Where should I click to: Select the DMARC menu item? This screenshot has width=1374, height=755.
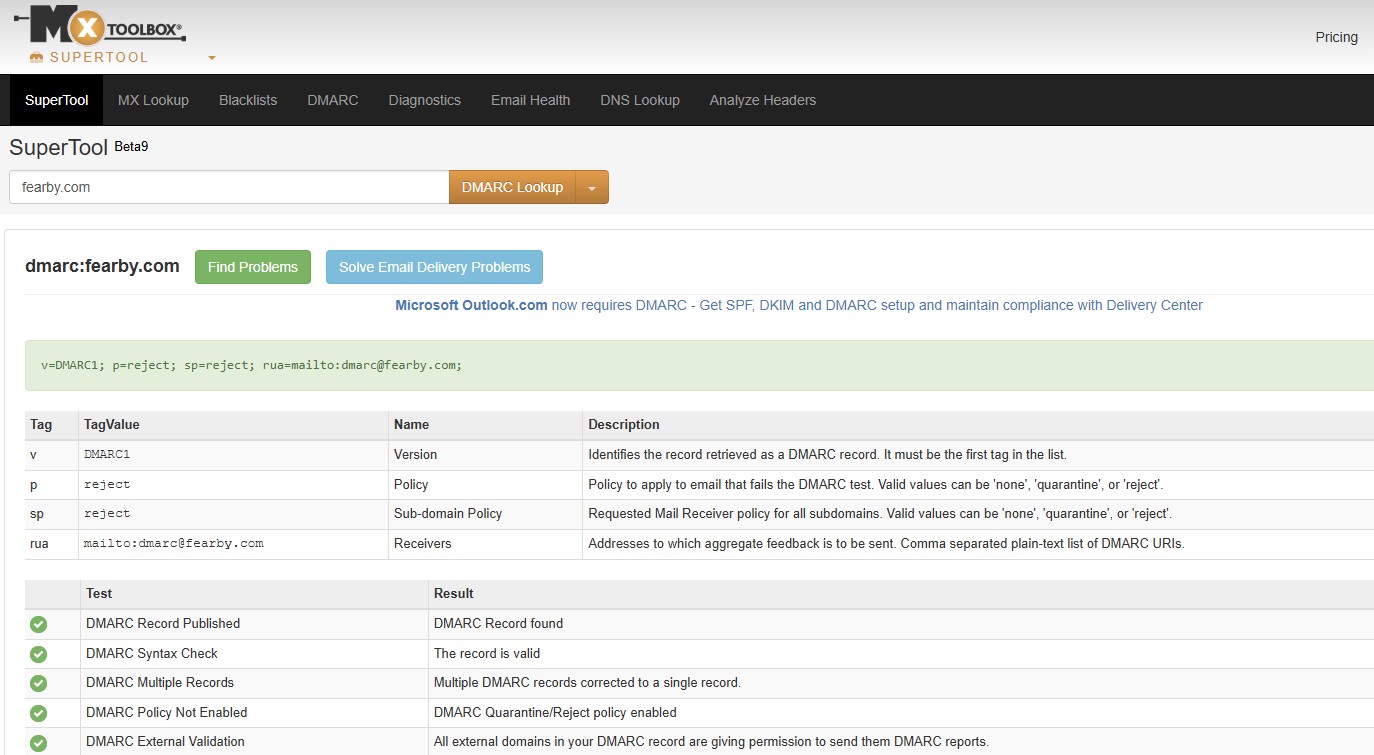tap(332, 99)
